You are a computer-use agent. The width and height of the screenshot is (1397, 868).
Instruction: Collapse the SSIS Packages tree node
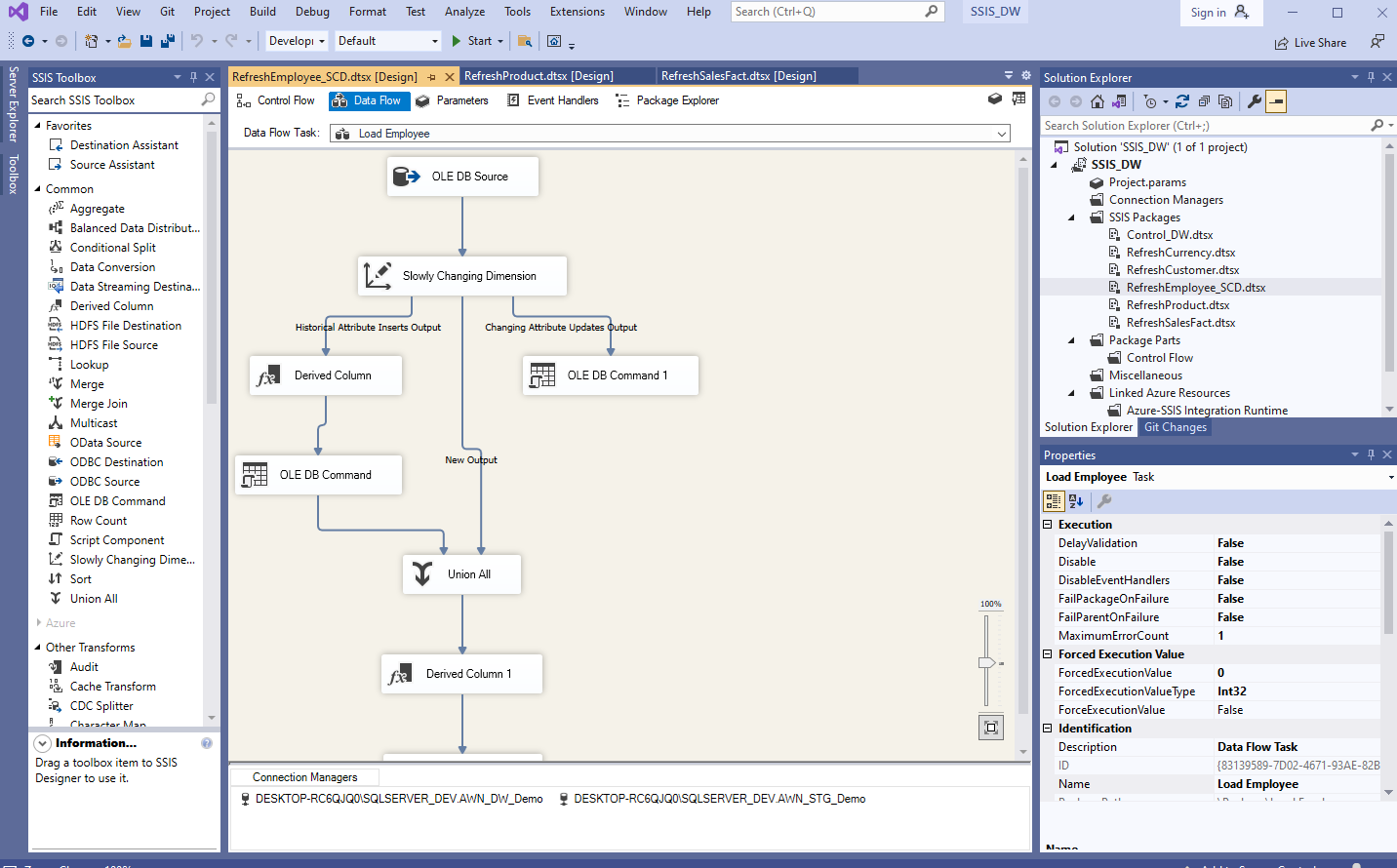coord(1070,217)
